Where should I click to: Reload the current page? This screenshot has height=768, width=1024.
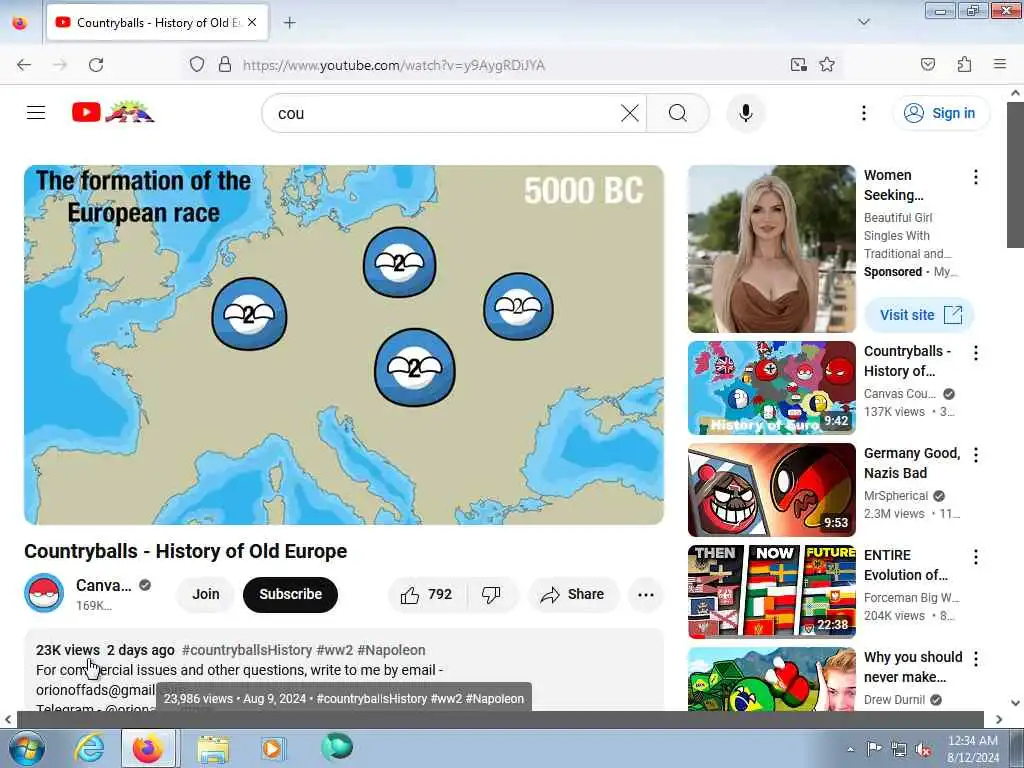(x=96, y=65)
